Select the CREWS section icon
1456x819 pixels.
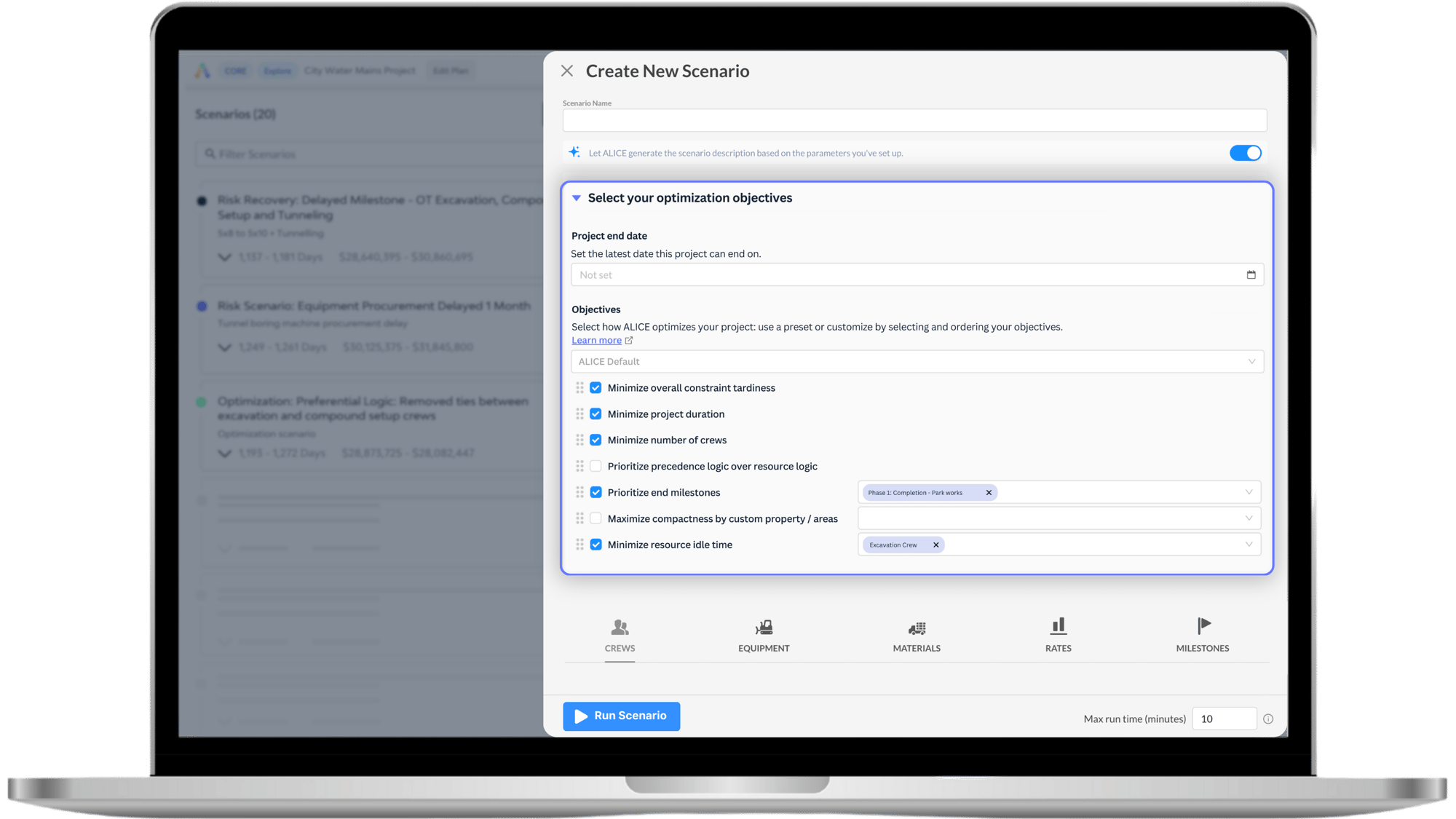tap(620, 628)
